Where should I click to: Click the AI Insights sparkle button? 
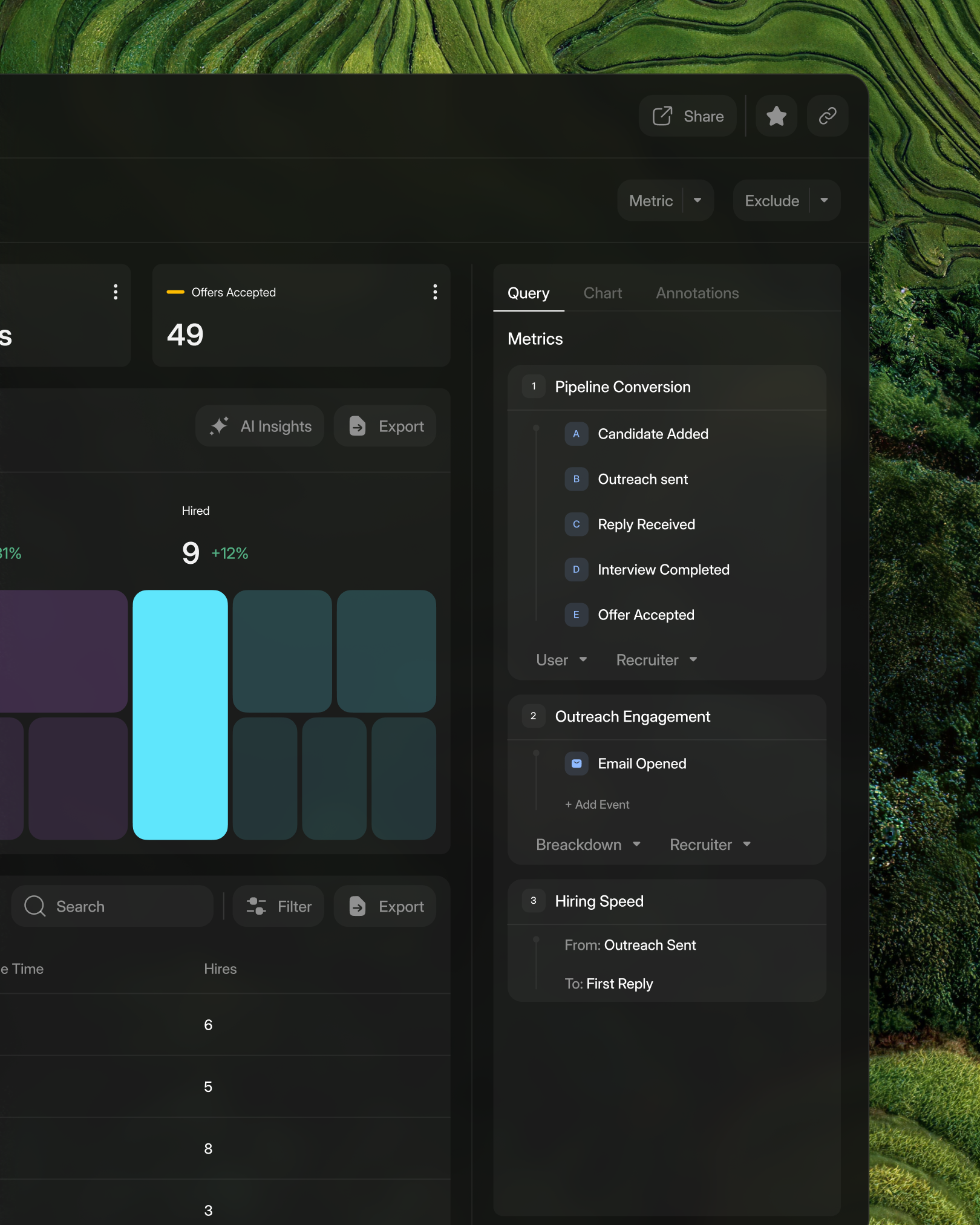pyautogui.click(x=260, y=426)
